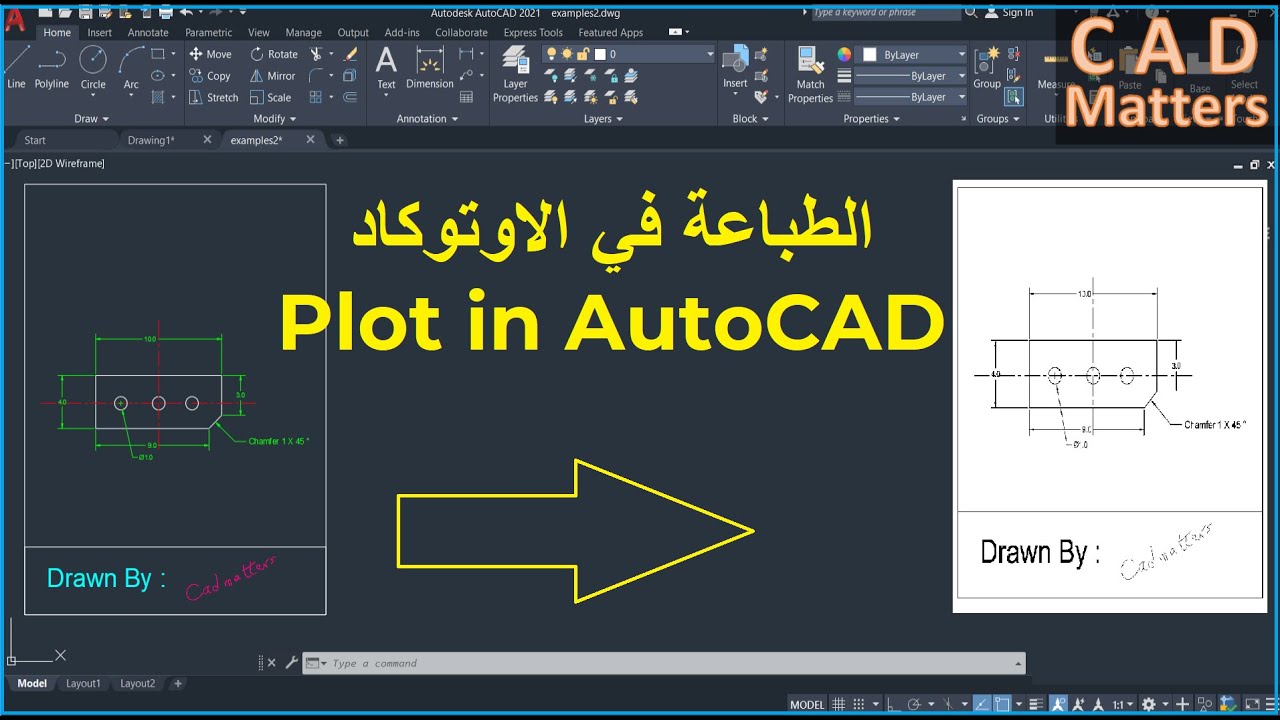Click the Erase tool icon
Screen dimensions: 1280x720
click(350, 54)
